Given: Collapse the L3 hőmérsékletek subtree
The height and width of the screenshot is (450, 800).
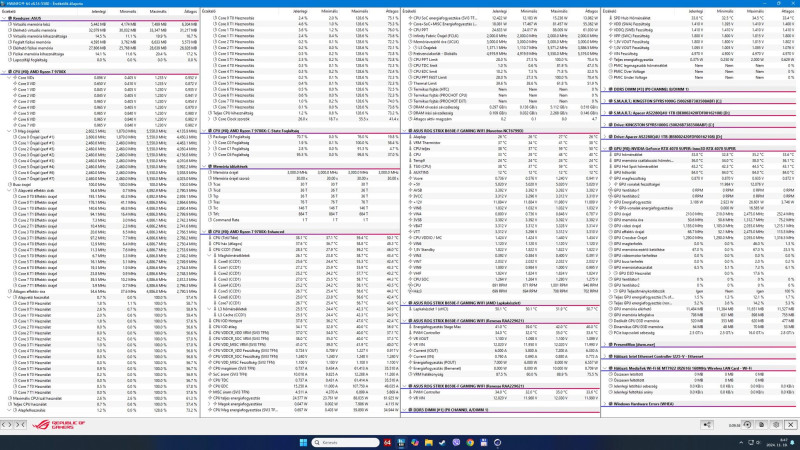Looking at the screenshot, I should pos(210,309).
